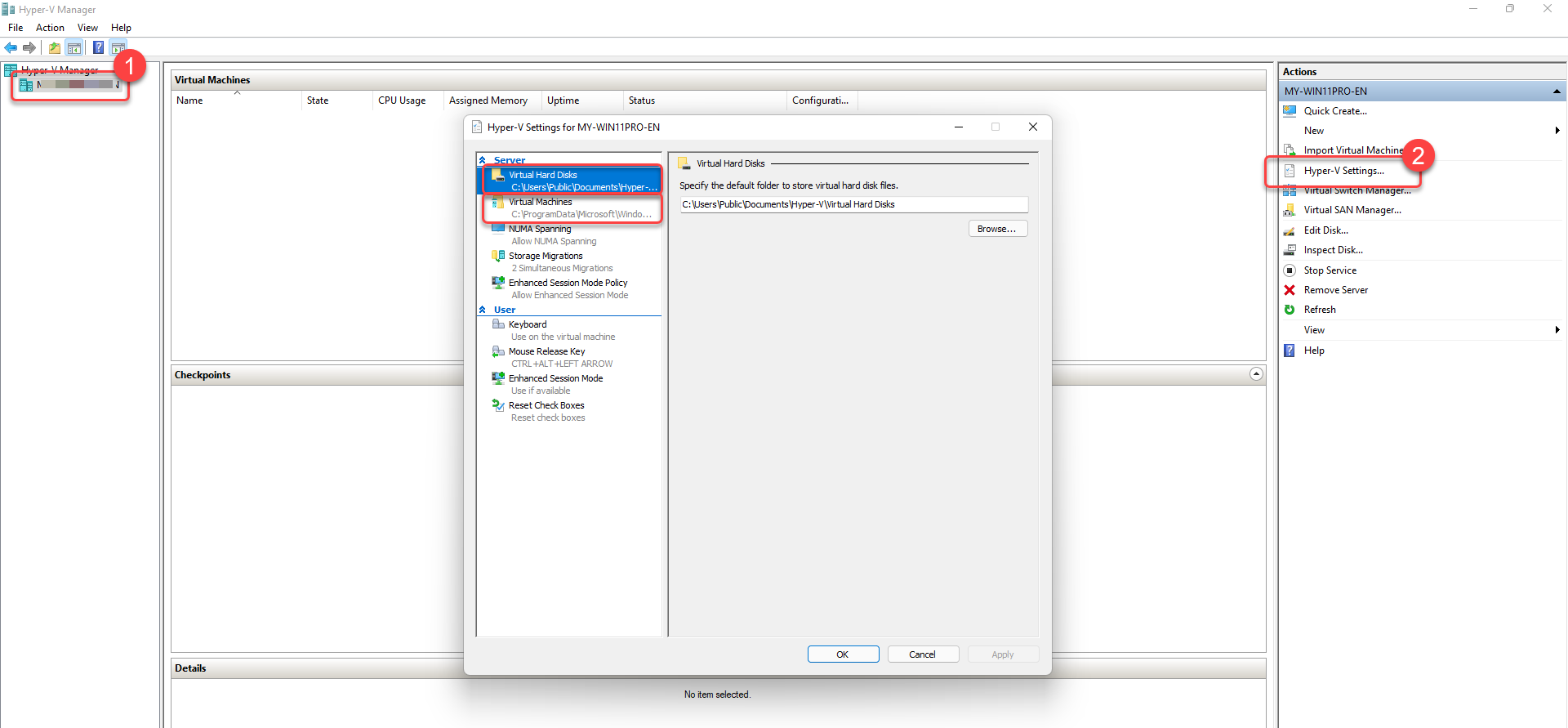Open the View menu in menu bar
The width and height of the screenshot is (1568, 728).
[x=87, y=28]
